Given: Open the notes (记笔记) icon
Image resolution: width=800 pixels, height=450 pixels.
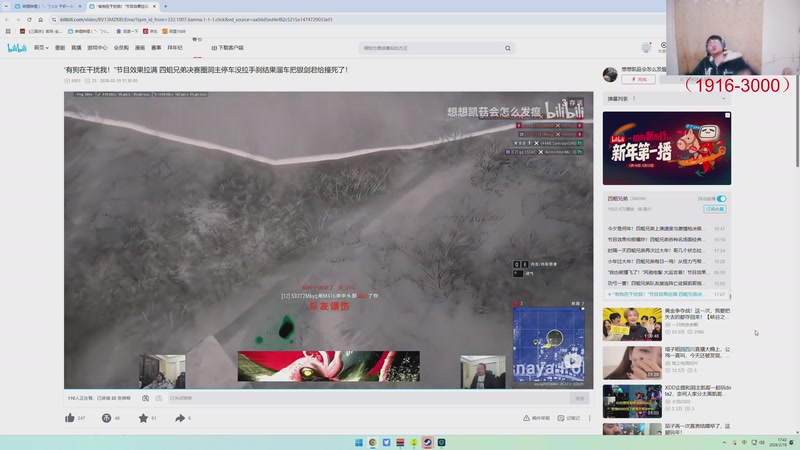Looking at the screenshot, I should coord(561,418).
